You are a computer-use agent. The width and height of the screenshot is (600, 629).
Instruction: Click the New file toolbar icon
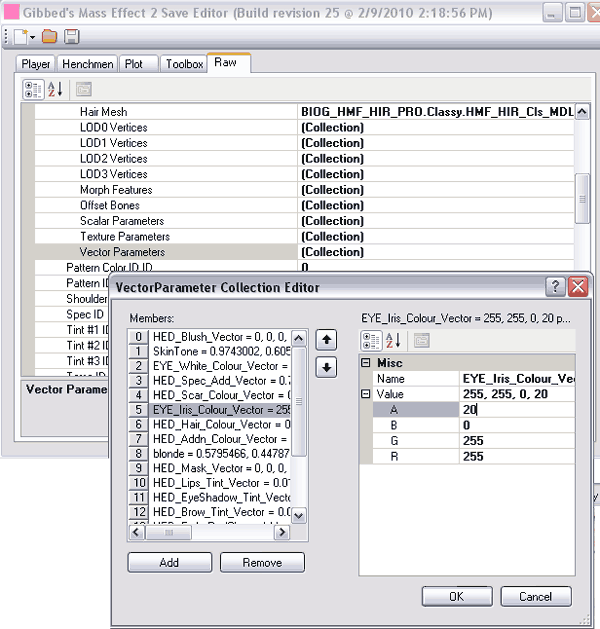click(21, 37)
